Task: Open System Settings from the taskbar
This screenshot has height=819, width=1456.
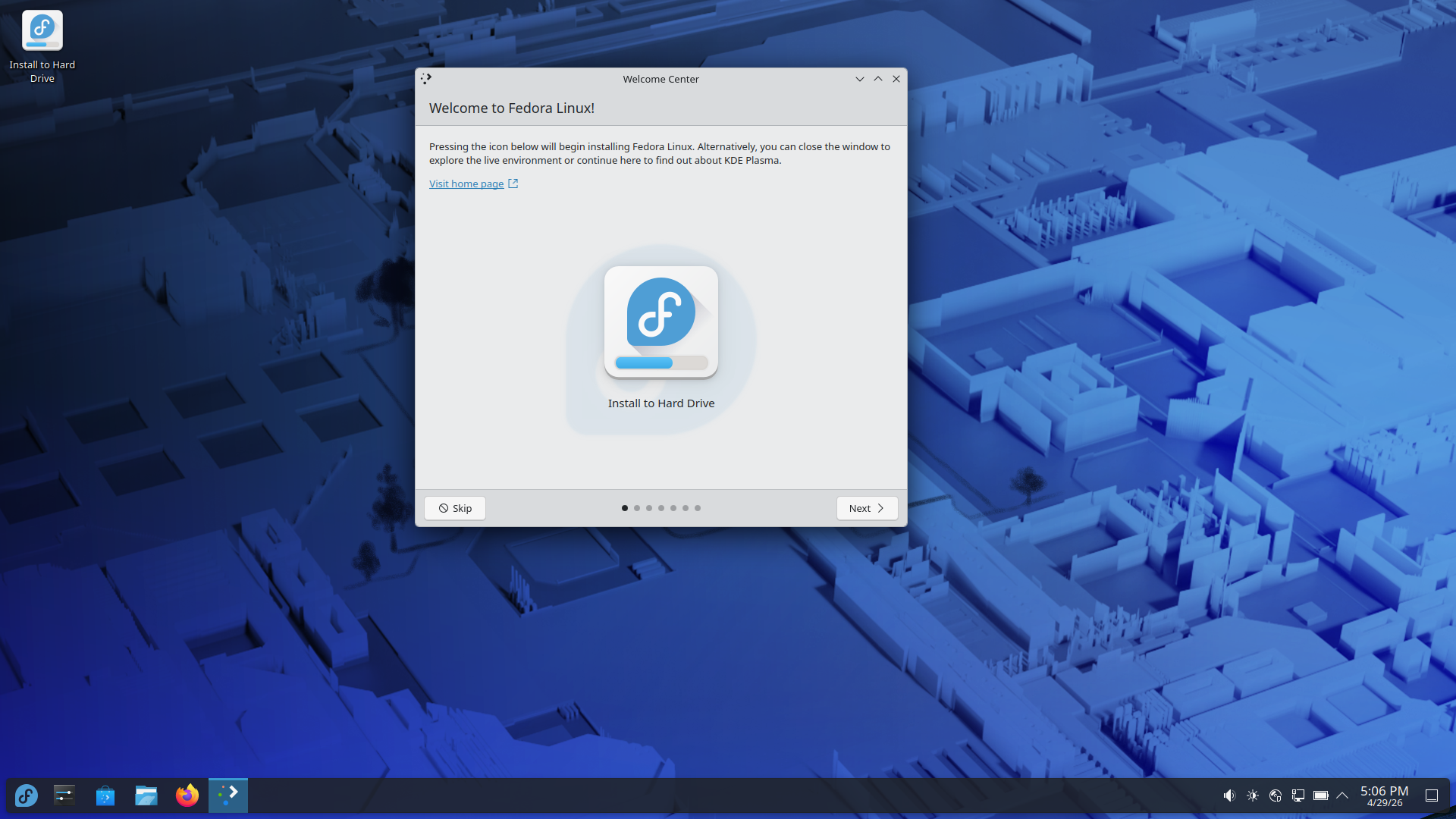Action: pos(64,795)
